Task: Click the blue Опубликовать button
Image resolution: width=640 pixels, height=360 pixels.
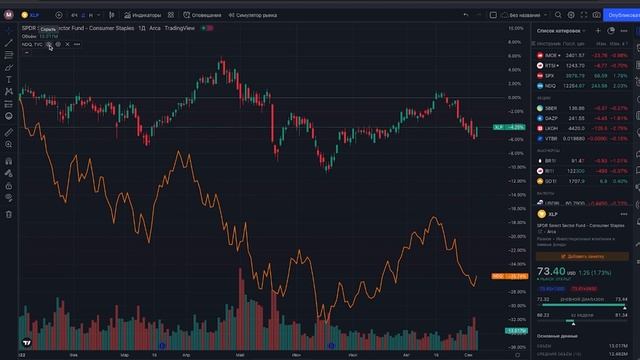Action: pyautogui.click(x=622, y=15)
